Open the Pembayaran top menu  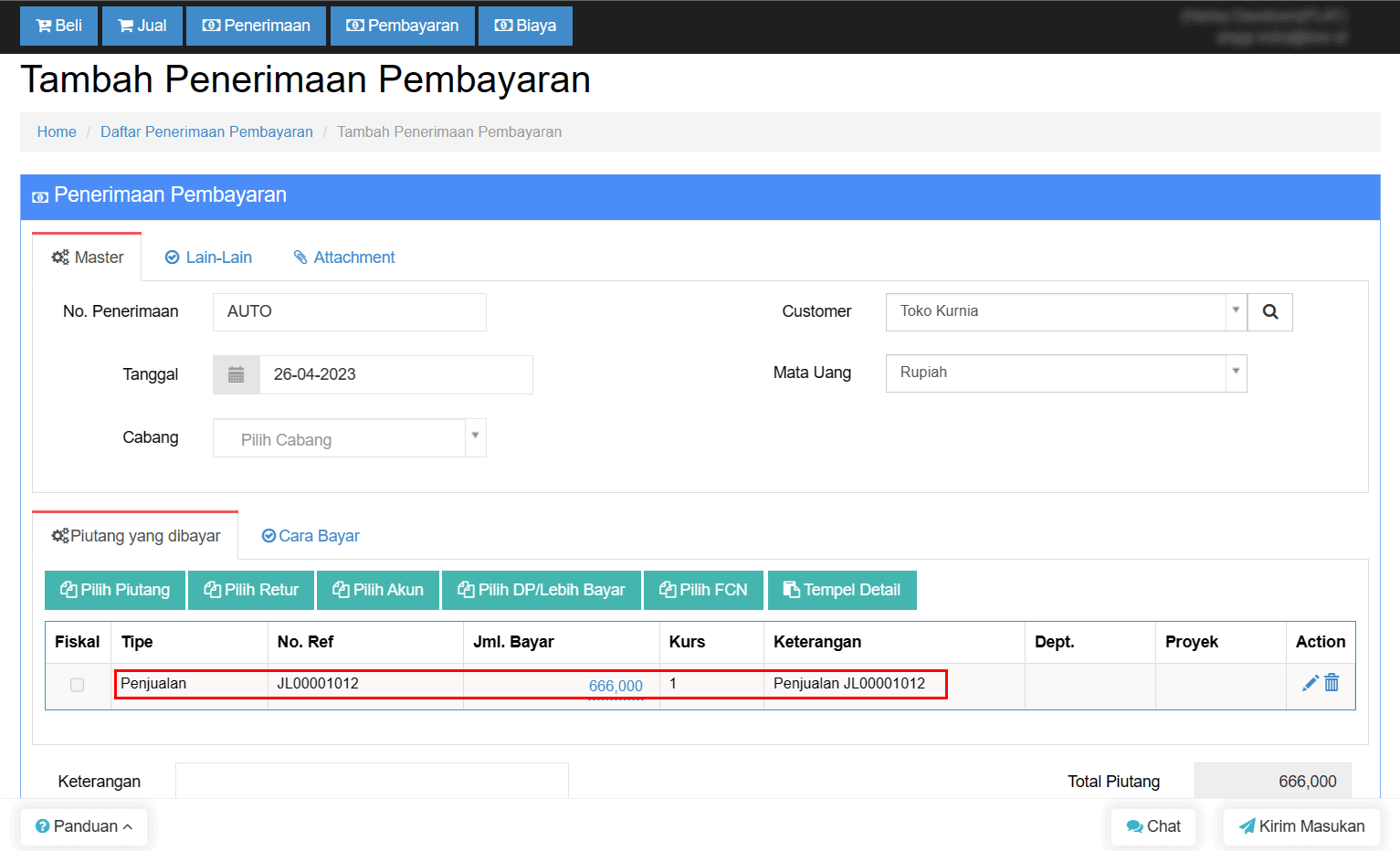tap(403, 26)
